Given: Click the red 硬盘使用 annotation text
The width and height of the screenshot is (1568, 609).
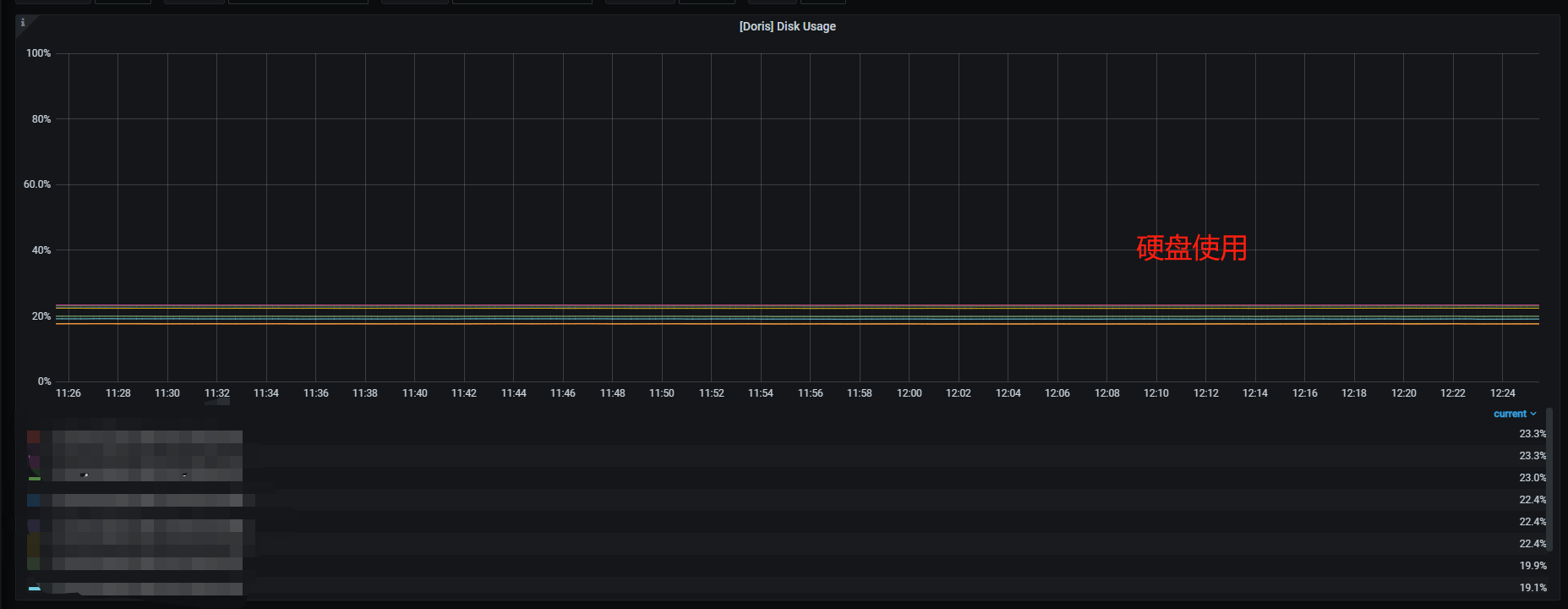Looking at the screenshot, I should point(1191,248).
